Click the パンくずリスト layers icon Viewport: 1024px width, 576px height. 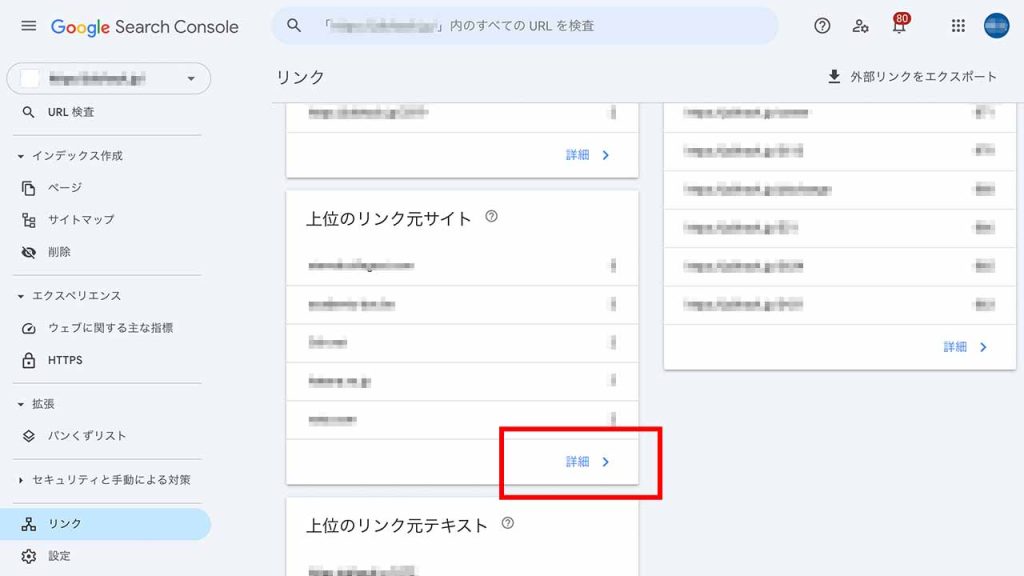click(x=28, y=436)
